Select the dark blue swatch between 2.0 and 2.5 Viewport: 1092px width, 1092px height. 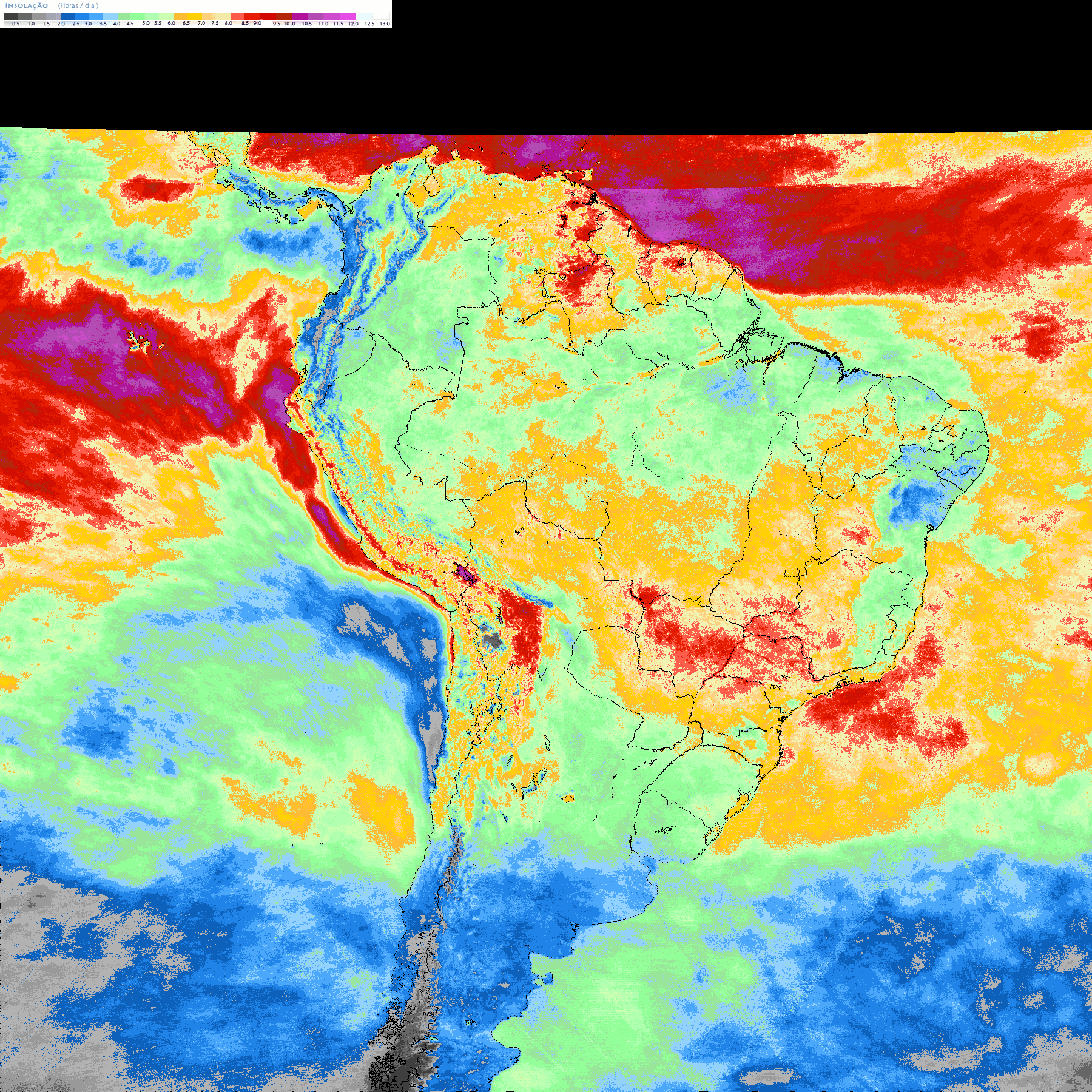(x=67, y=16)
